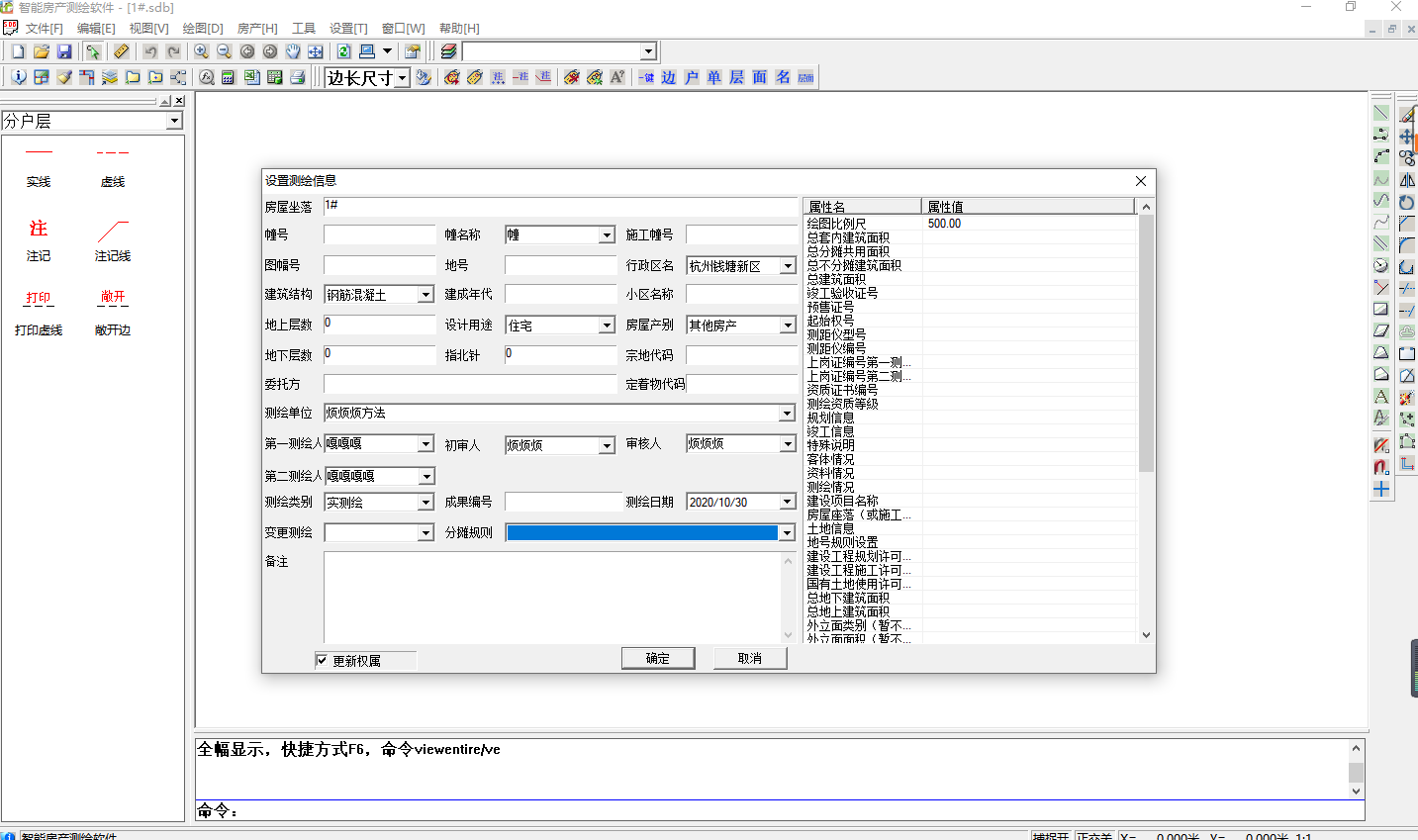
Task: Open the 房屋产别 dropdown
Action: (x=788, y=326)
